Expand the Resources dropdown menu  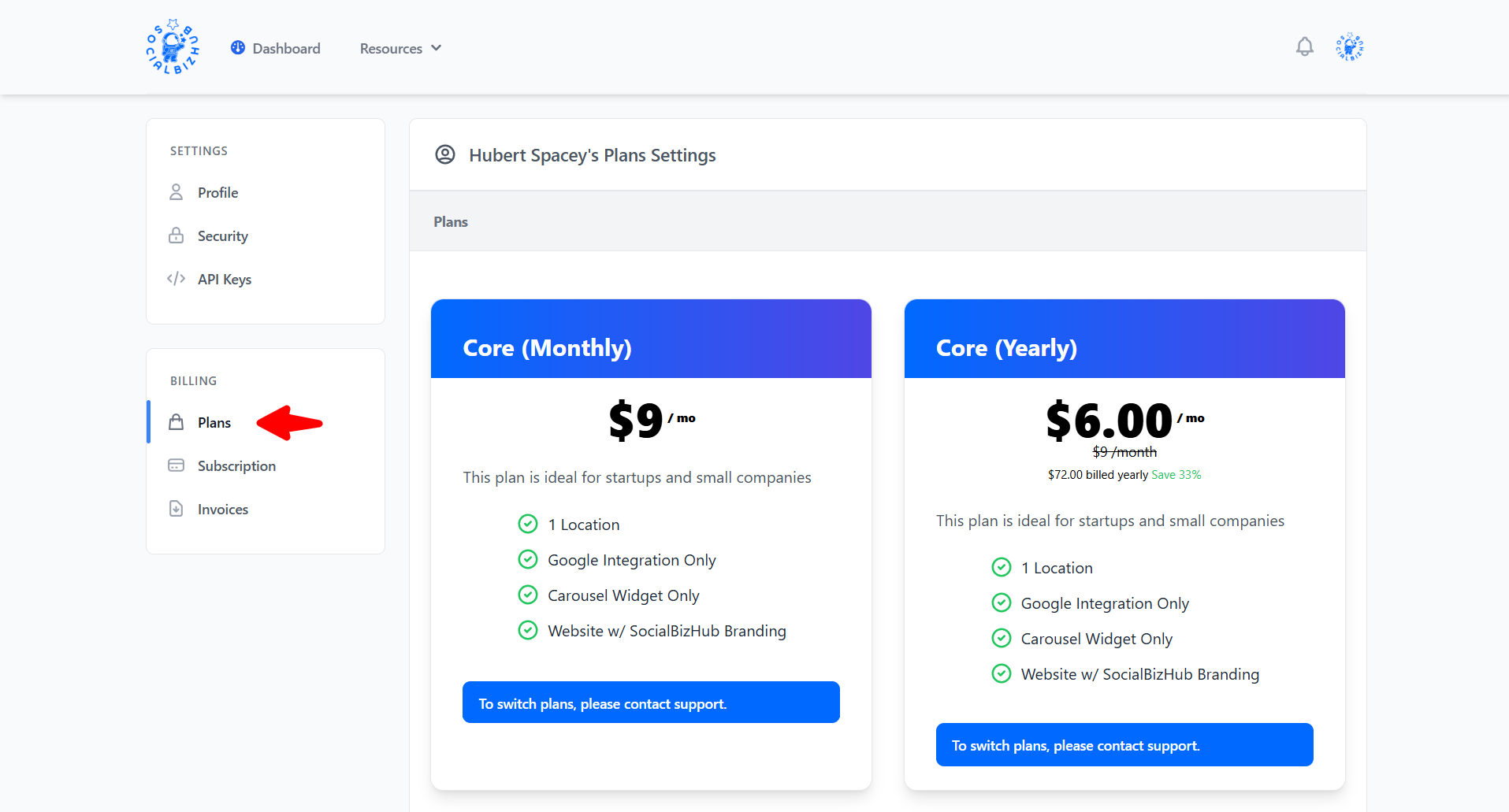pyautogui.click(x=400, y=48)
